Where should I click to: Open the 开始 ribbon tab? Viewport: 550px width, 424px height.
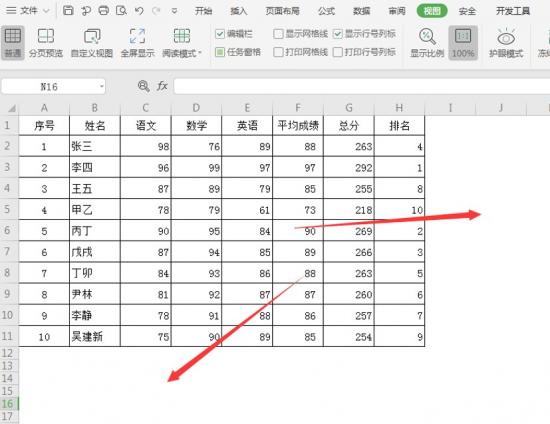[203, 11]
